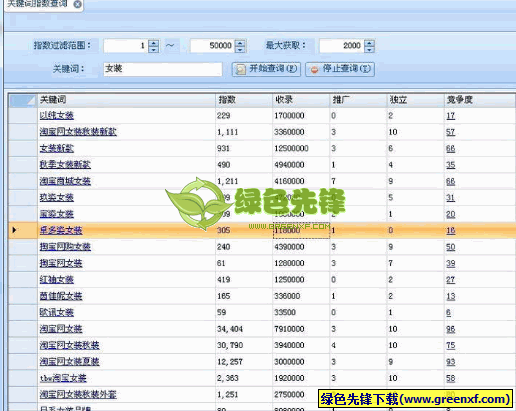Click the minimum index filter field
Viewport: 516px width, 411px height.
pyautogui.click(x=126, y=46)
